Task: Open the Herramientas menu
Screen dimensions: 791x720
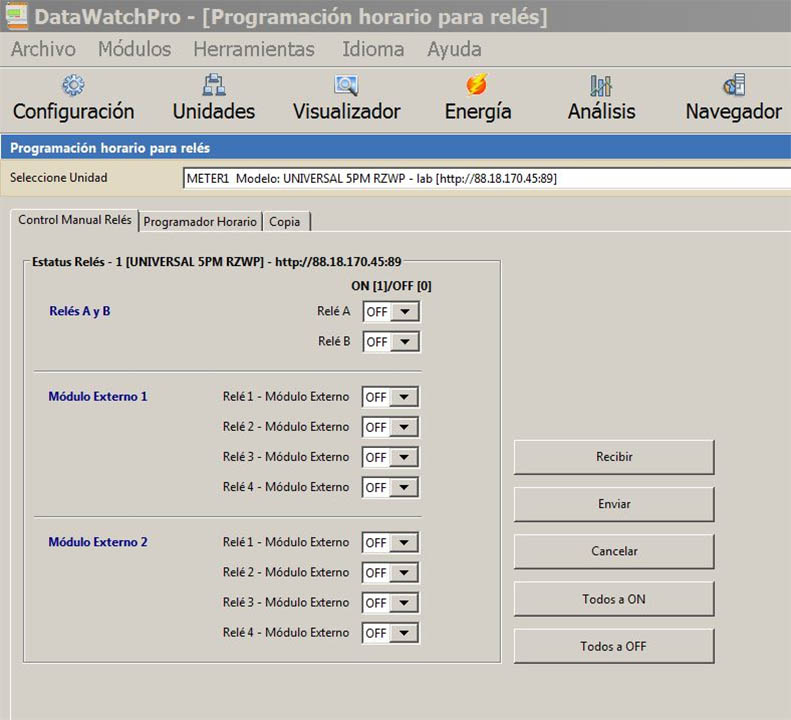Action: 254,49
